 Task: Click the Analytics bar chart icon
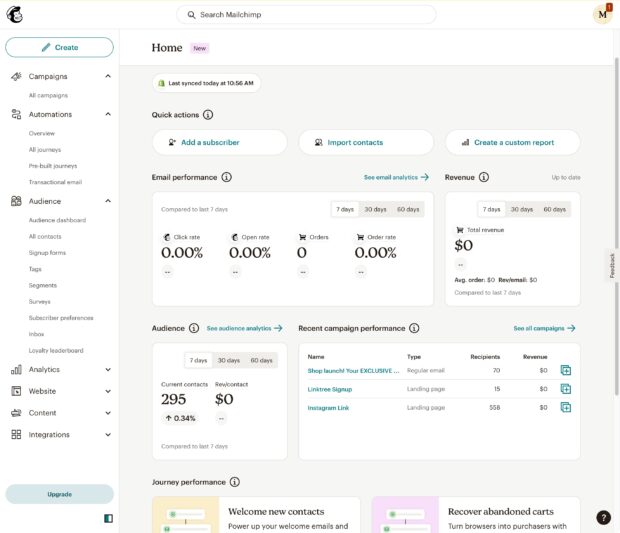16,370
